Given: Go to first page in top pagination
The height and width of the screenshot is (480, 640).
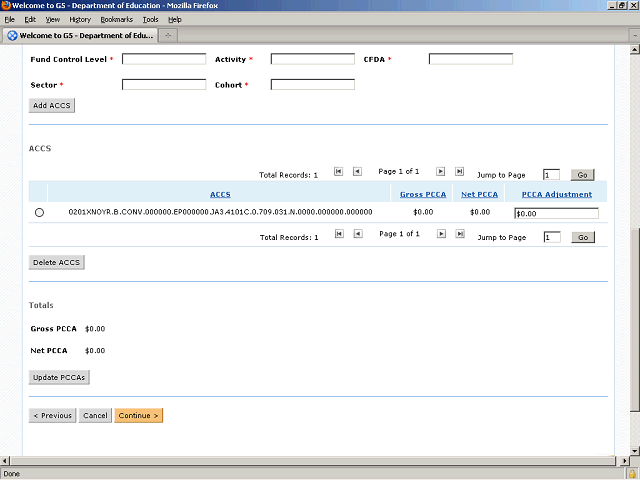Looking at the screenshot, I should tap(338, 172).
